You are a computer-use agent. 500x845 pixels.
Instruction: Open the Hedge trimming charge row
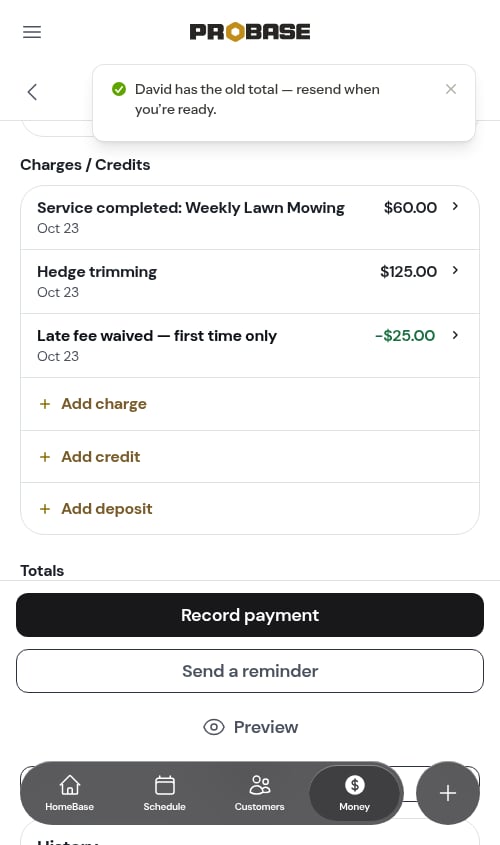[x=250, y=281]
